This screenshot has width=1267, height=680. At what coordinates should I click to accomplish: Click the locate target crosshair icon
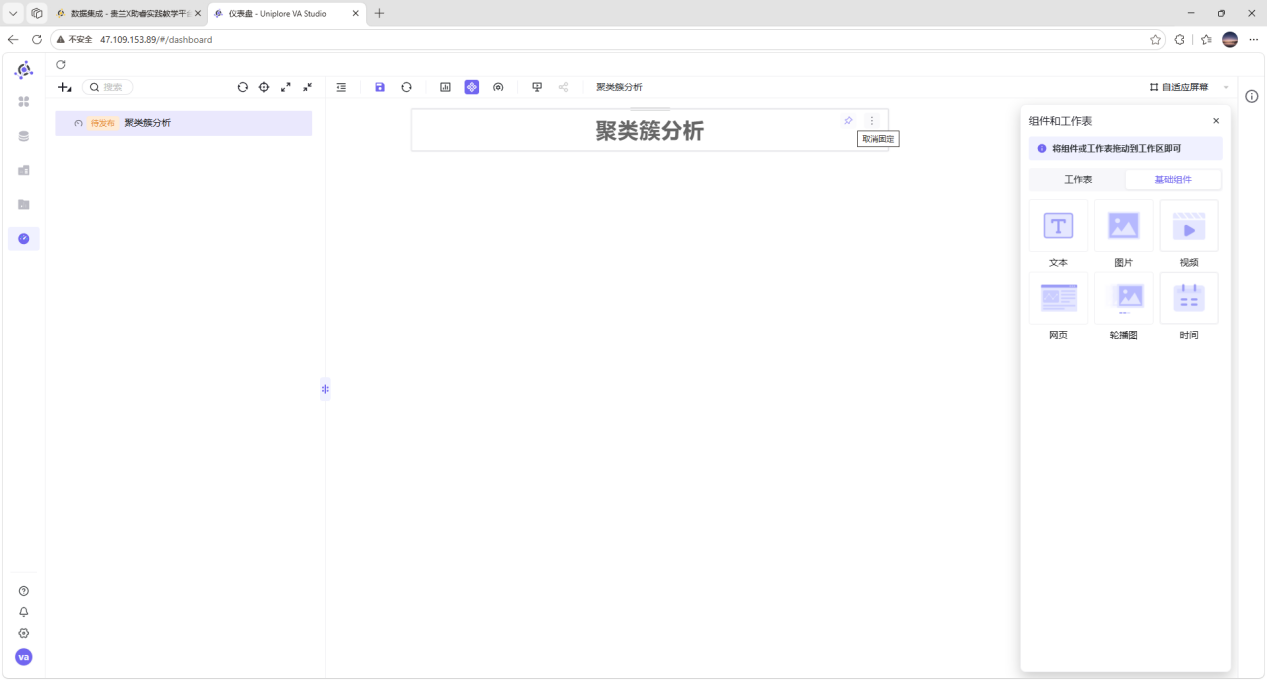[264, 87]
